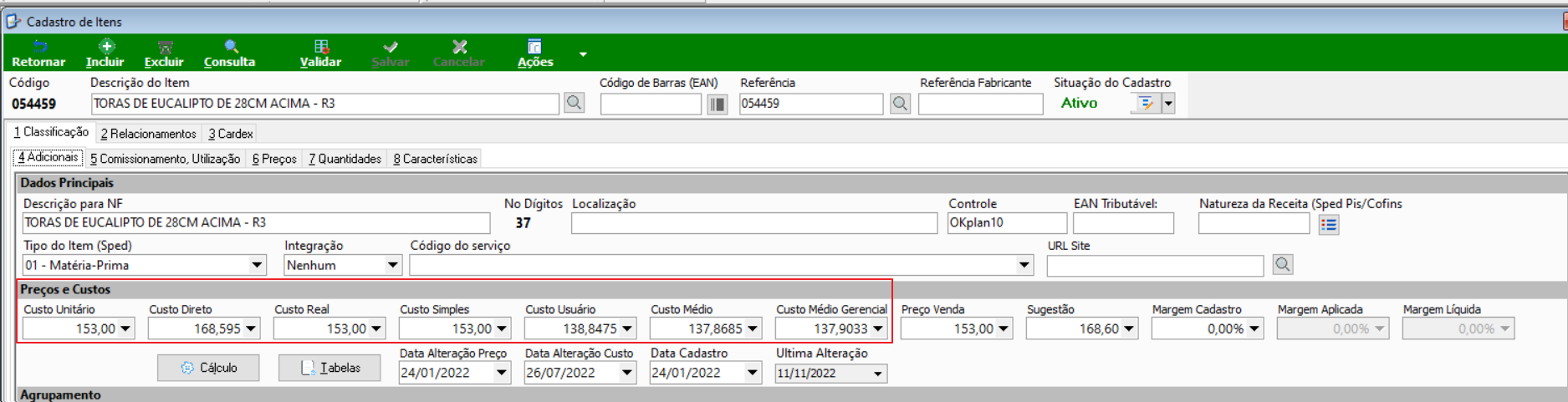Click the barcode icon beside Código de Barras

(718, 104)
